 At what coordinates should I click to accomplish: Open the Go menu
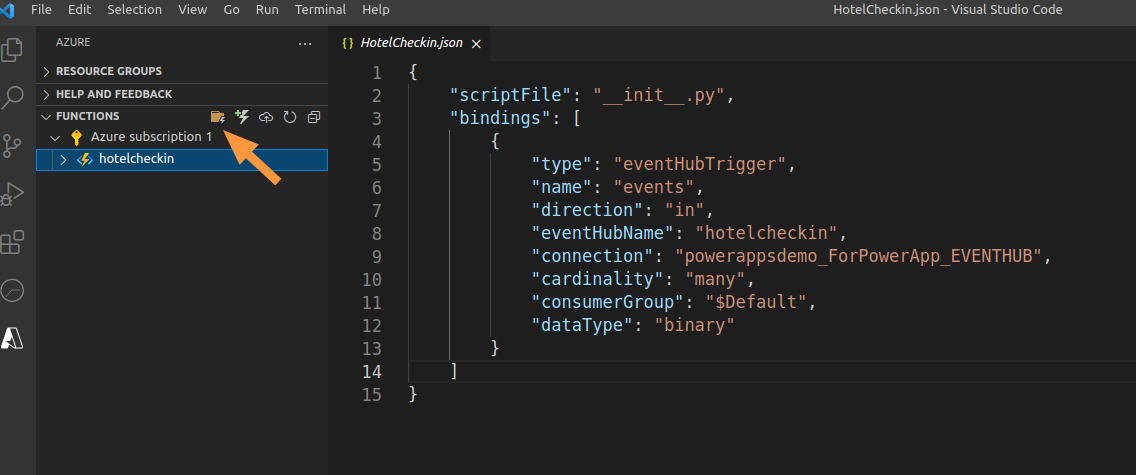pos(232,10)
